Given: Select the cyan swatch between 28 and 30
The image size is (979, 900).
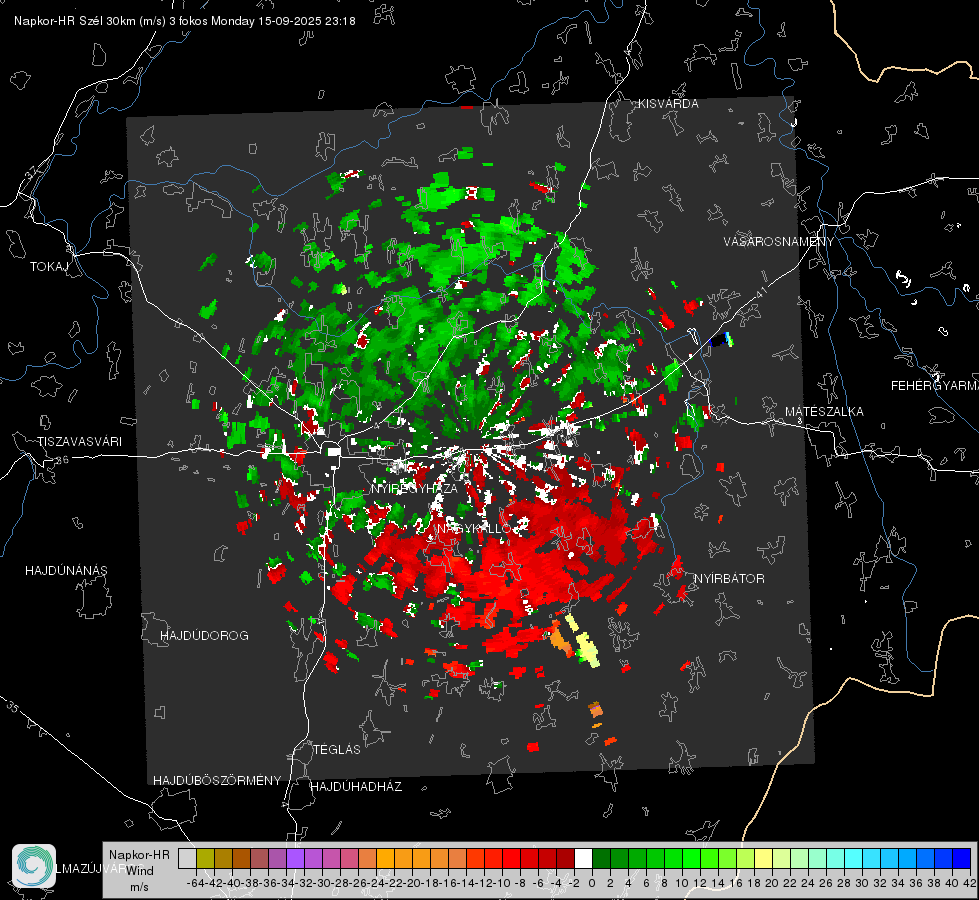Looking at the screenshot, I should coord(854,859).
